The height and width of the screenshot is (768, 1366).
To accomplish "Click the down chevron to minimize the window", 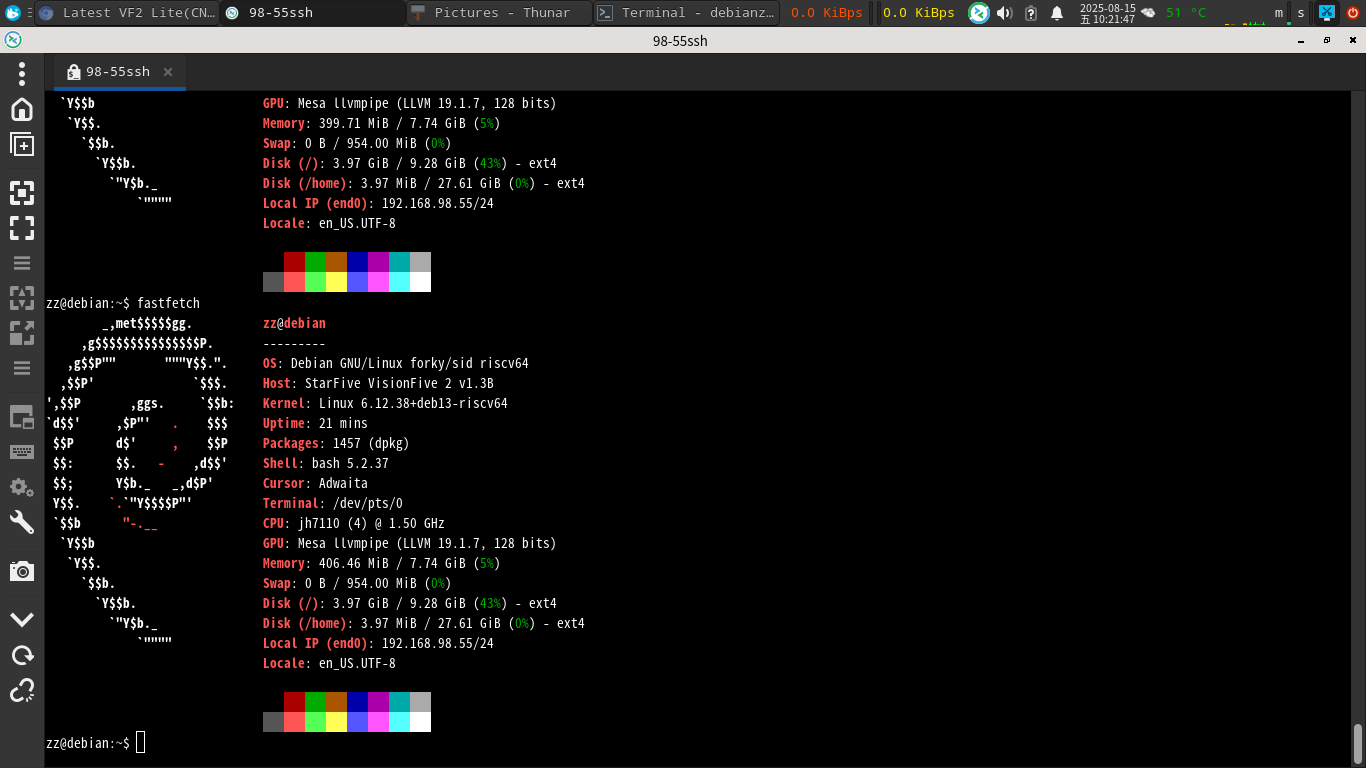I will pos(22,619).
